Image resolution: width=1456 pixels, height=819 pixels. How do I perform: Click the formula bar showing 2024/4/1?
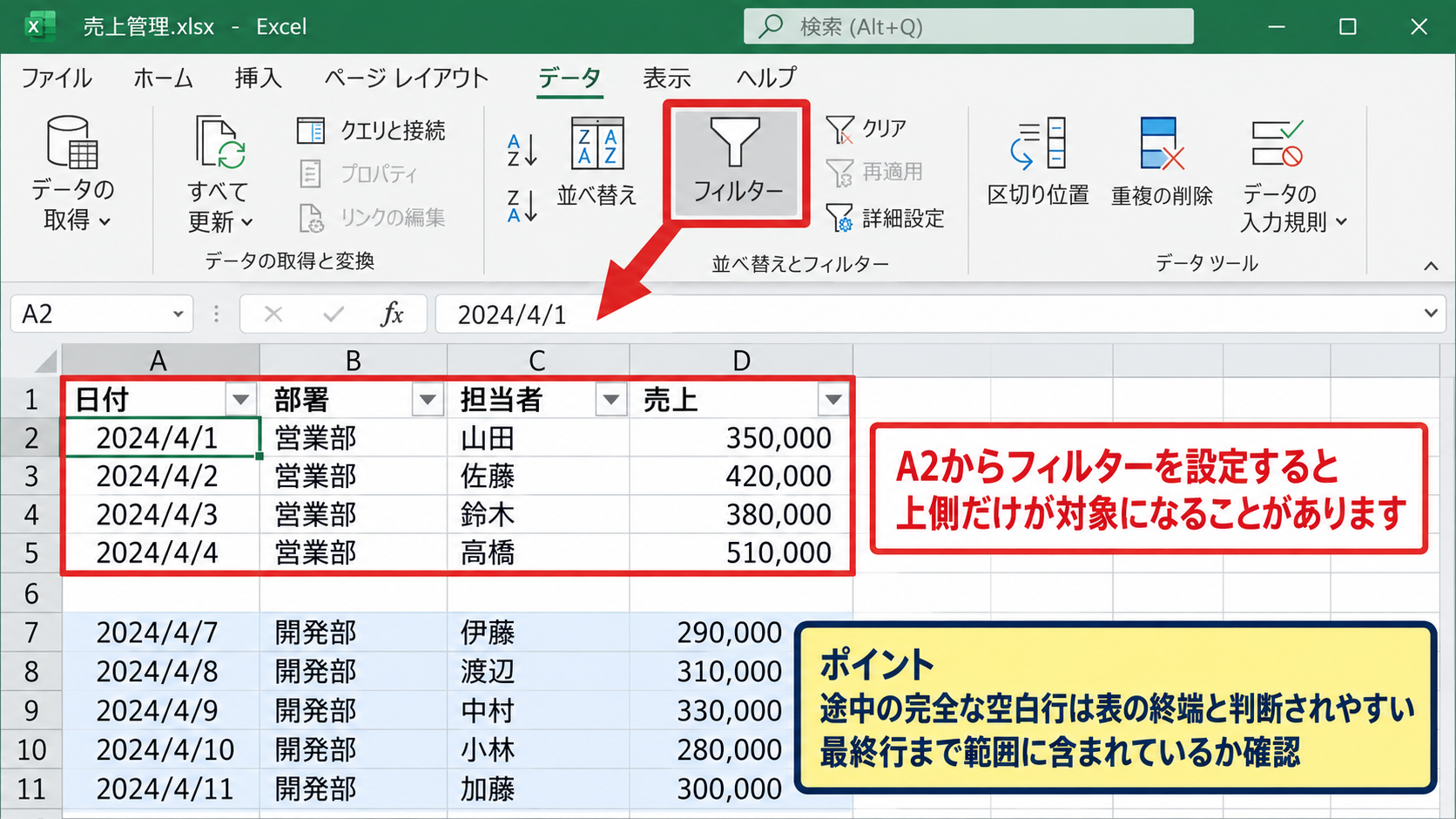[940, 314]
